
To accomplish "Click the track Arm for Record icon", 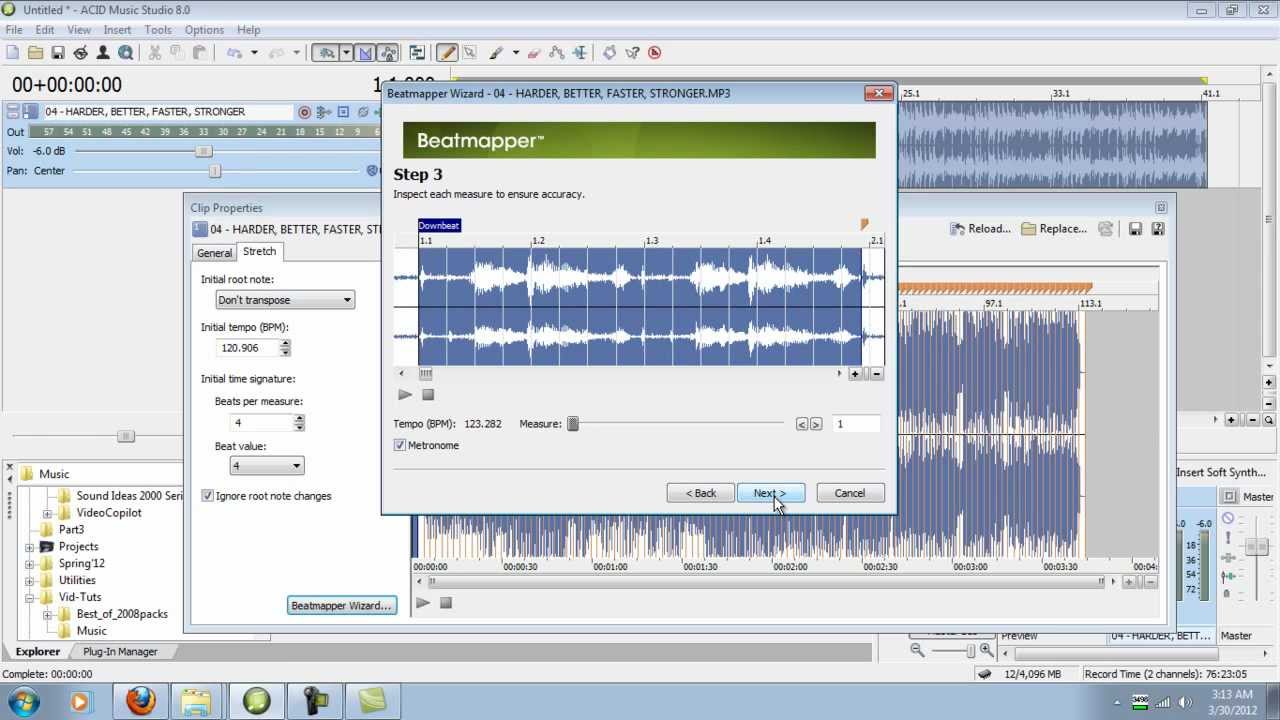I will point(305,112).
